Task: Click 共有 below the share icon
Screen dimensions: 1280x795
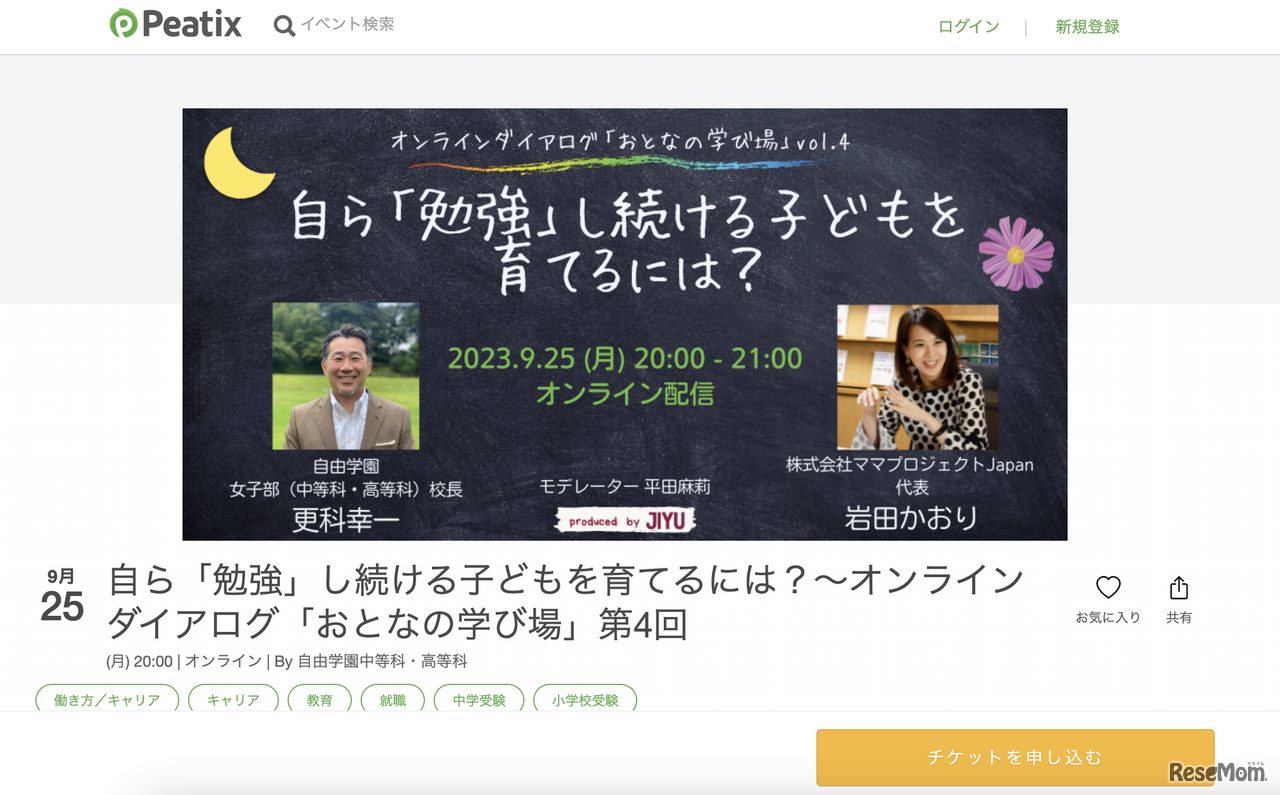Action: 1179,617
